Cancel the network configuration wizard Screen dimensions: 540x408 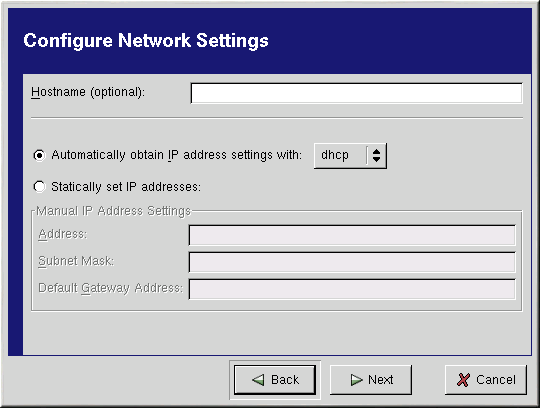tap(486, 380)
